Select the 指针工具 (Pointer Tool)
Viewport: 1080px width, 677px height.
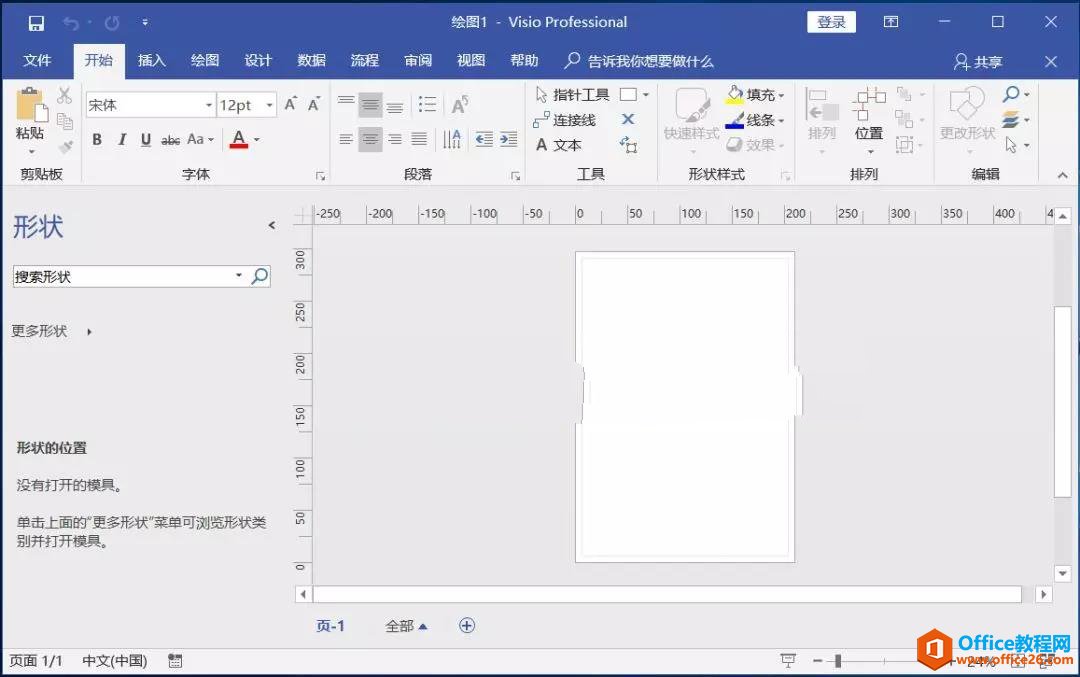[578, 93]
